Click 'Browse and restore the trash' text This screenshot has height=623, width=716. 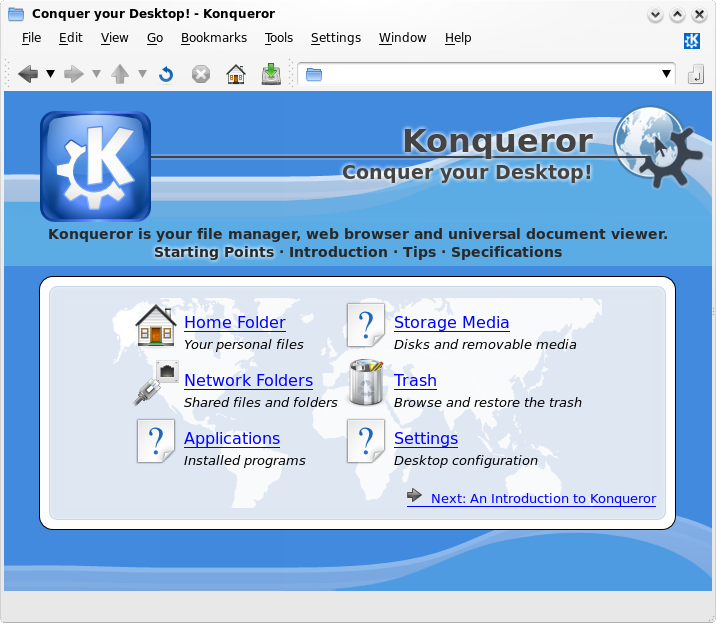tap(488, 402)
